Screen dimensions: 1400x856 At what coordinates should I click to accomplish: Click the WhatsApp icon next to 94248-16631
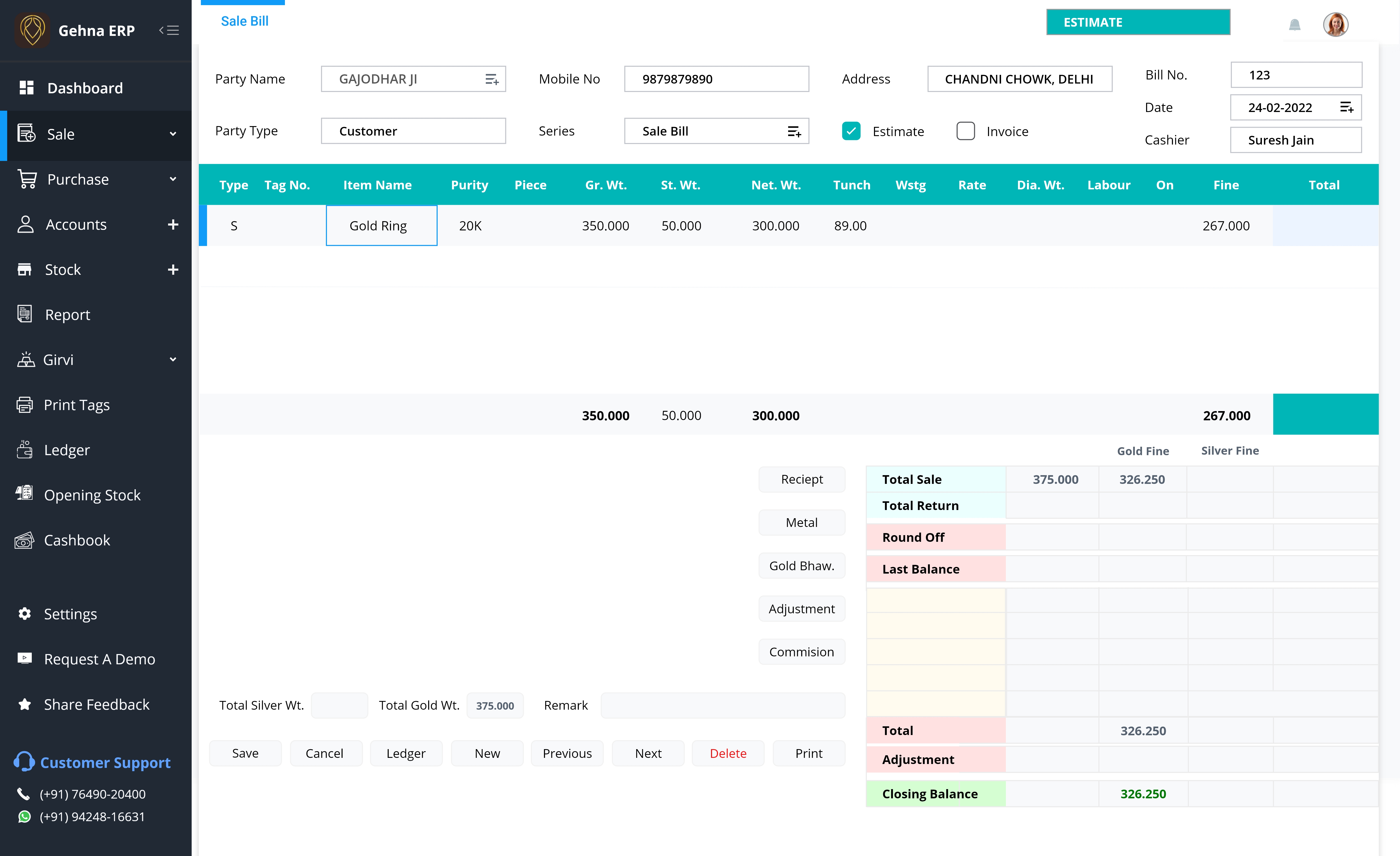pos(24,816)
